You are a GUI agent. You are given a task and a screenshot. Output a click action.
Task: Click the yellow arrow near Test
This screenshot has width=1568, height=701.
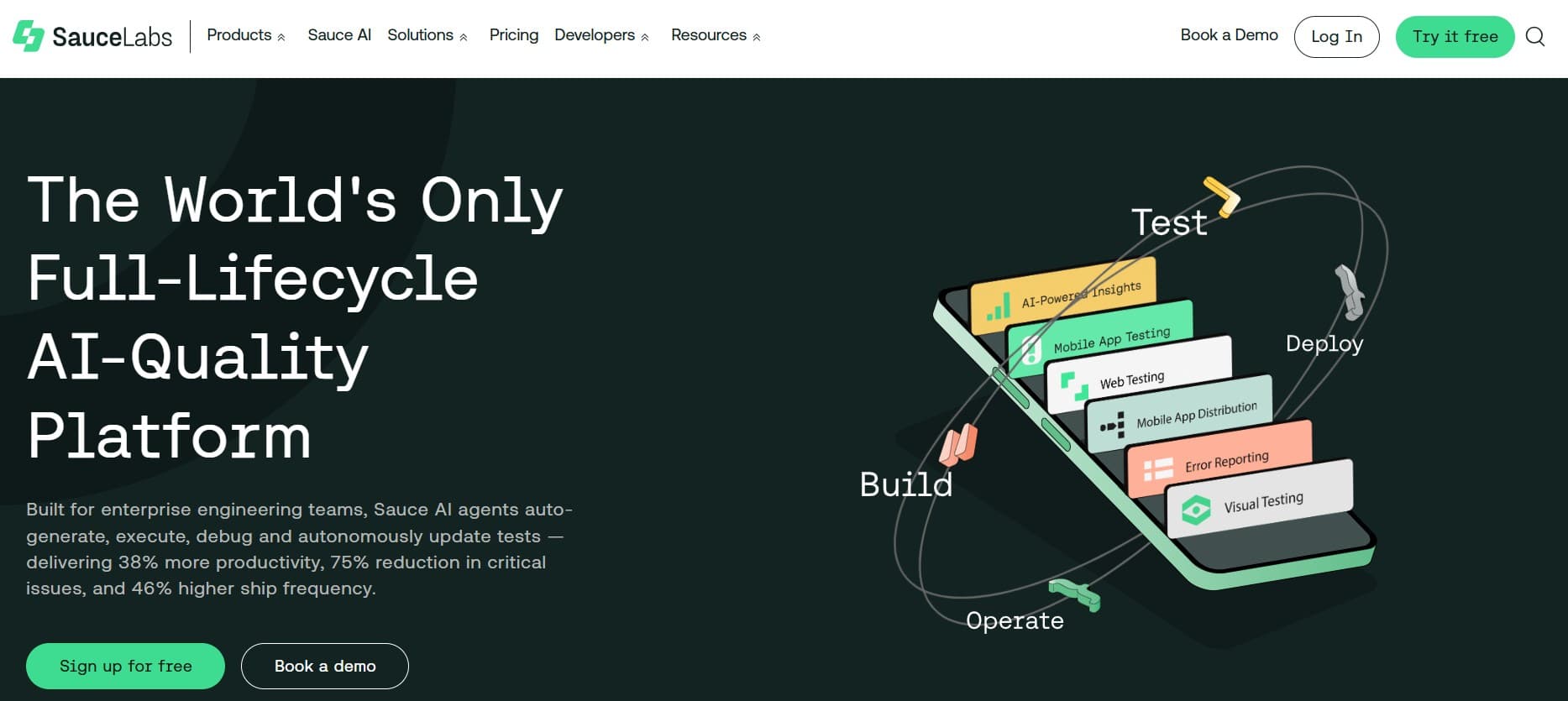point(1222,196)
